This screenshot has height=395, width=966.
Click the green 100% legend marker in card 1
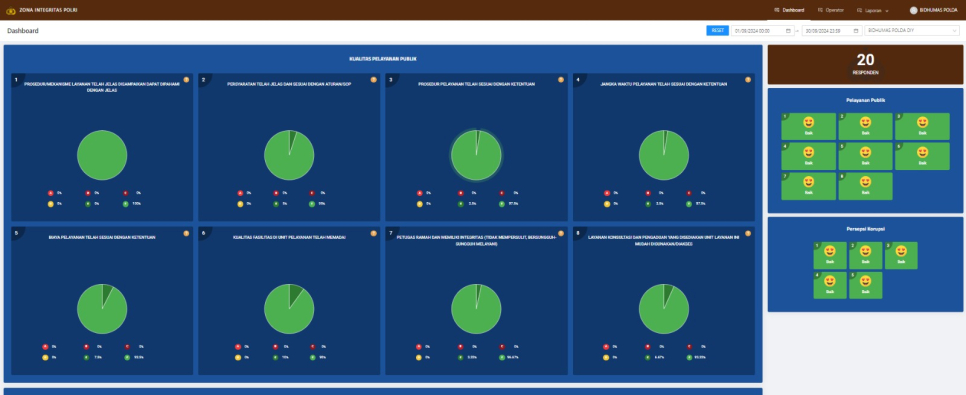click(126, 203)
